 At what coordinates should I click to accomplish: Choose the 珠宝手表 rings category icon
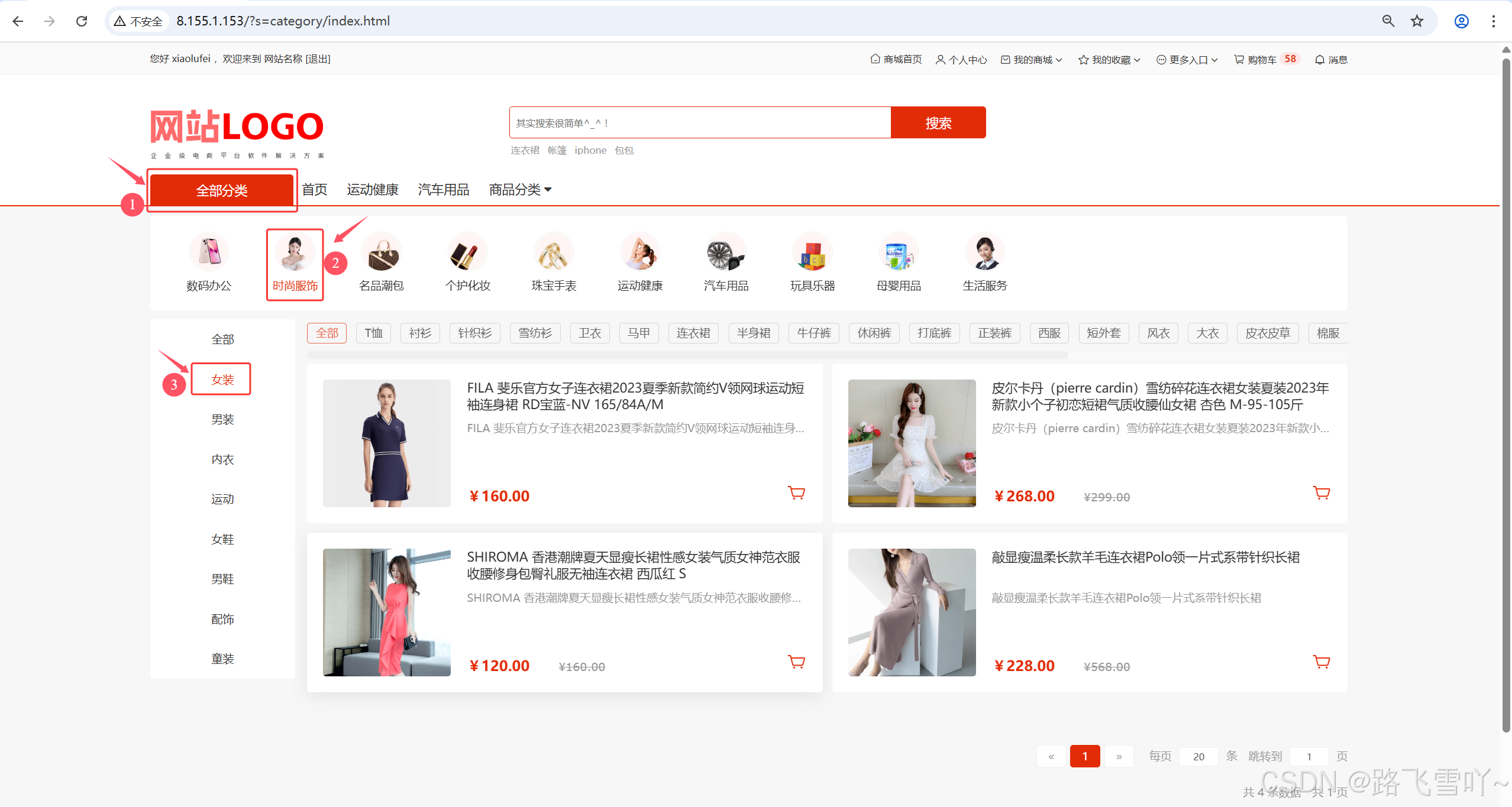[554, 252]
